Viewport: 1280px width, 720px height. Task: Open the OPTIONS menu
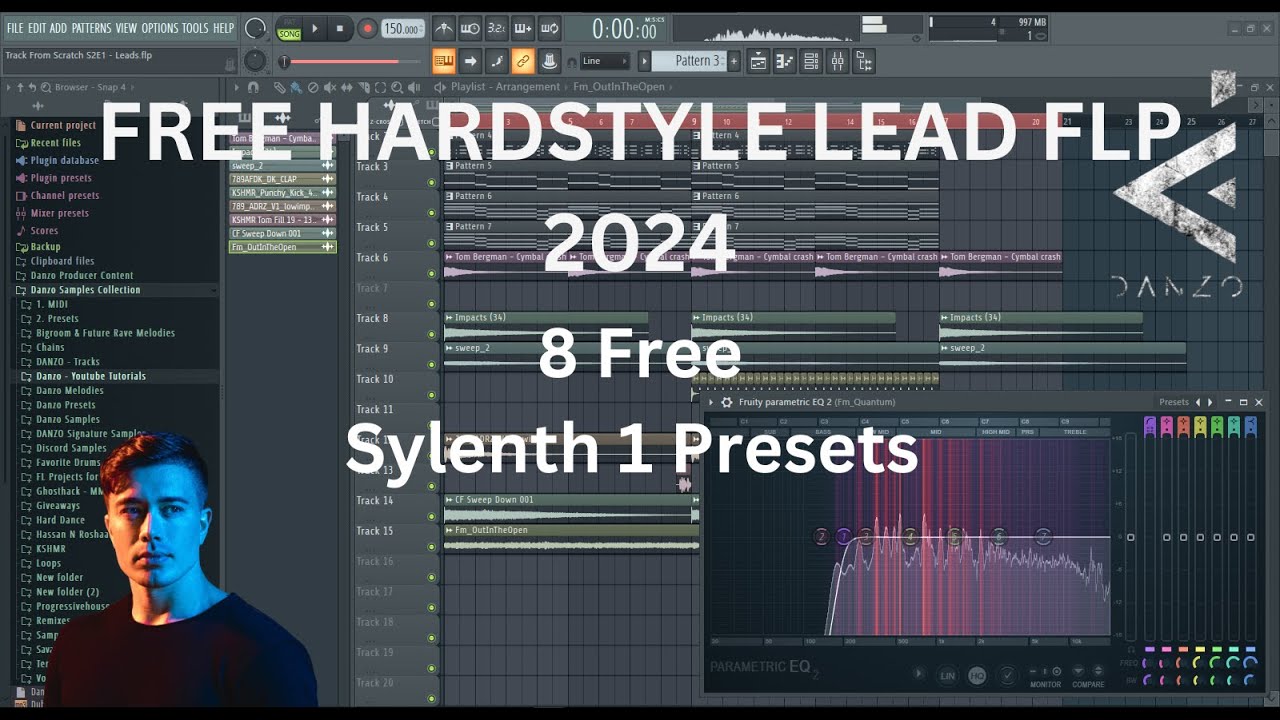(160, 28)
